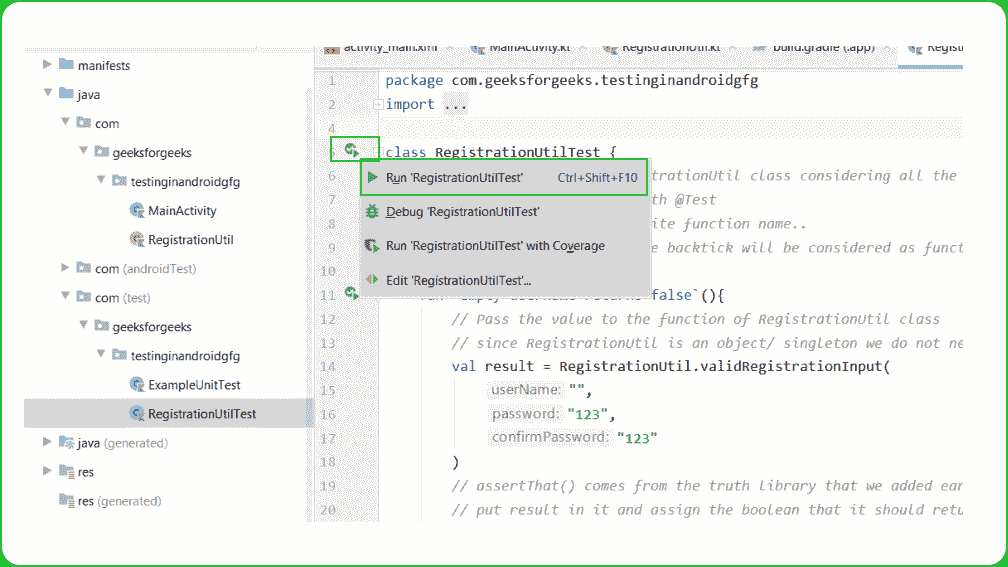Click the green play icon in the context menu
1008x567 pixels.
tap(372, 178)
